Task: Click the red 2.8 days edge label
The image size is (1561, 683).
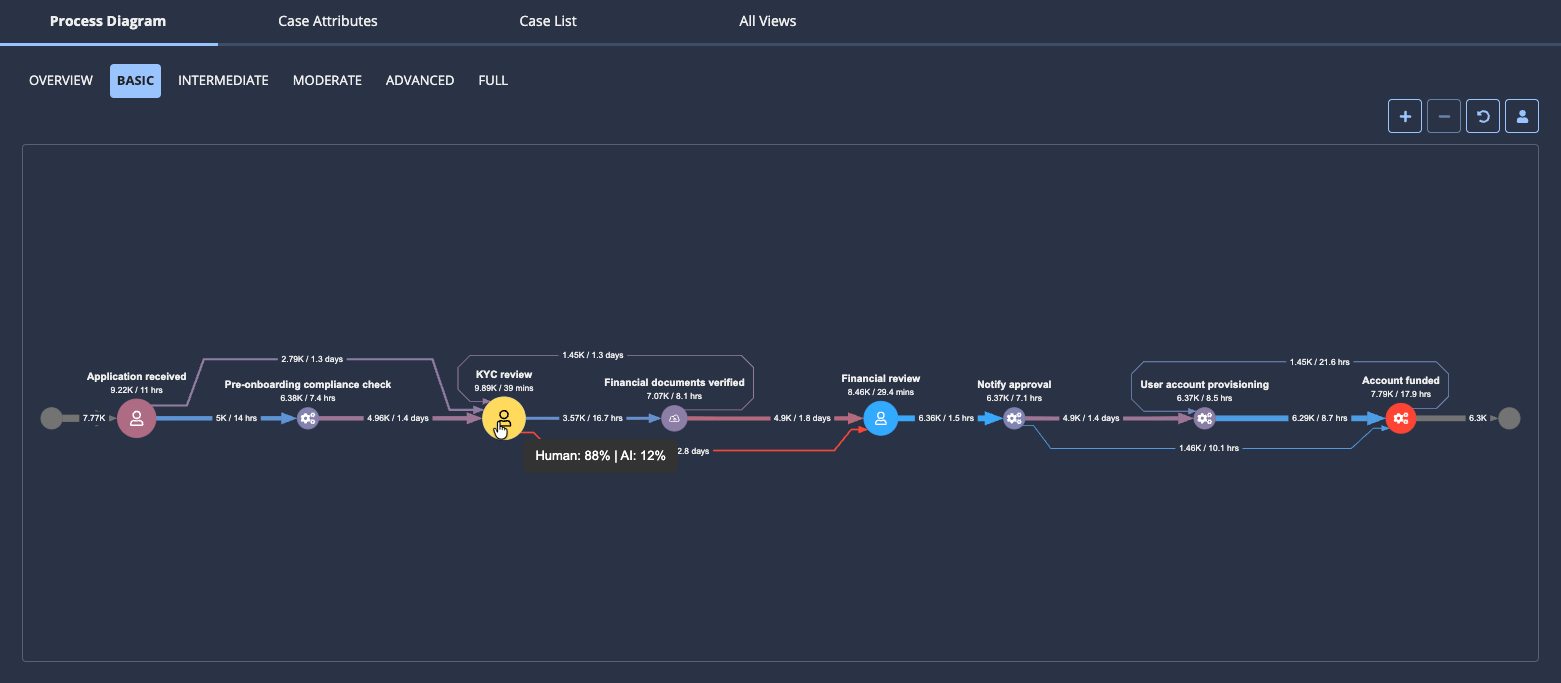Action: coord(693,451)
